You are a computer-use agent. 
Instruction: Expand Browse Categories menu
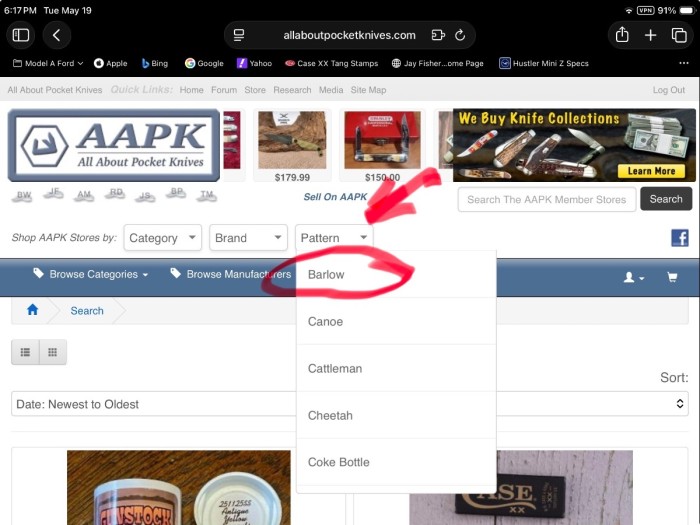[x=91, y=274]
